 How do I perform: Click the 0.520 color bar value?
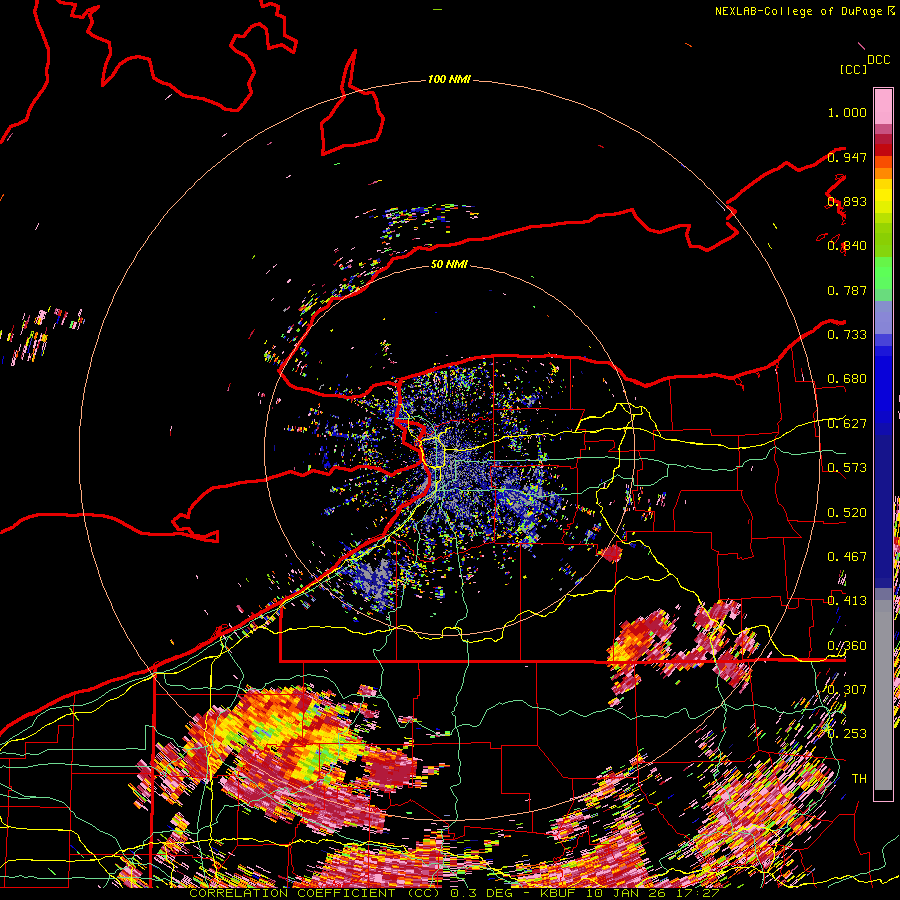pyautogui.click(x=847, y=513)
